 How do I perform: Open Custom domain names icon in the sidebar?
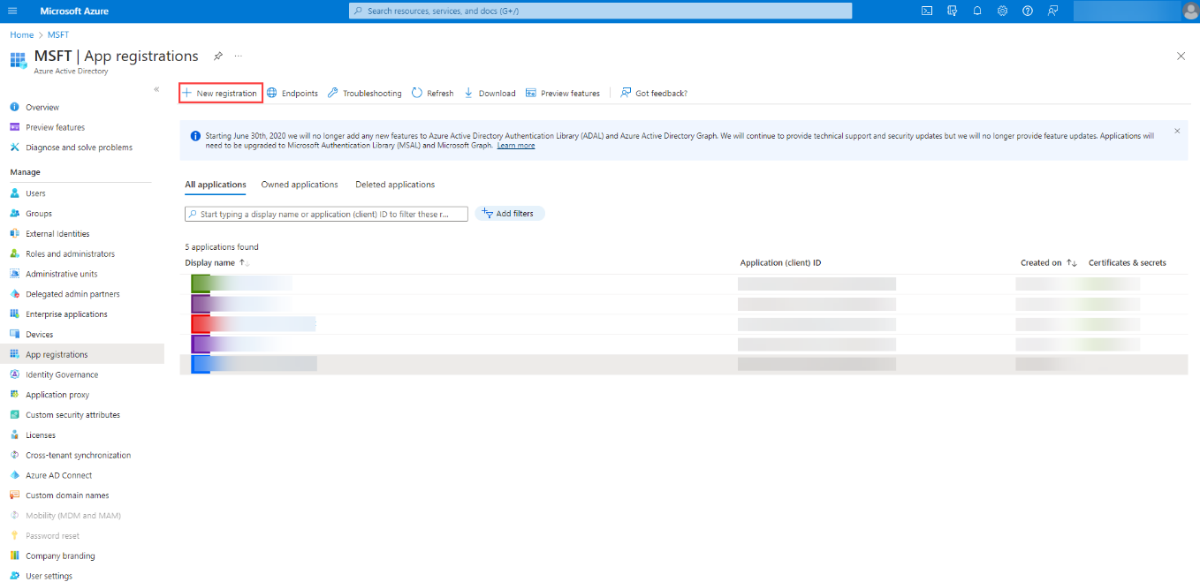point(15,495)
